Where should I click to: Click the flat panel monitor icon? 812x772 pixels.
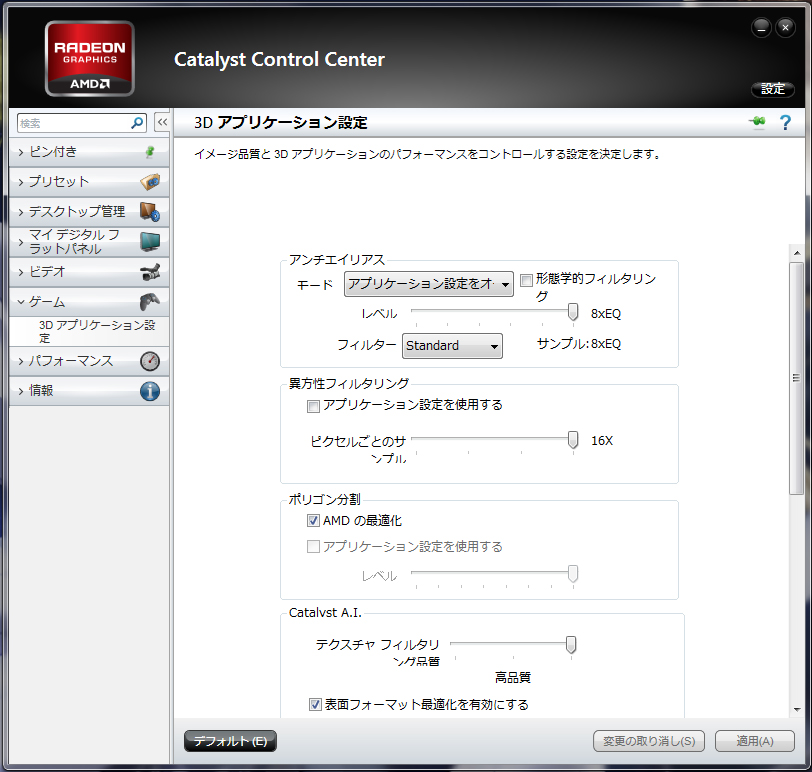150,241
